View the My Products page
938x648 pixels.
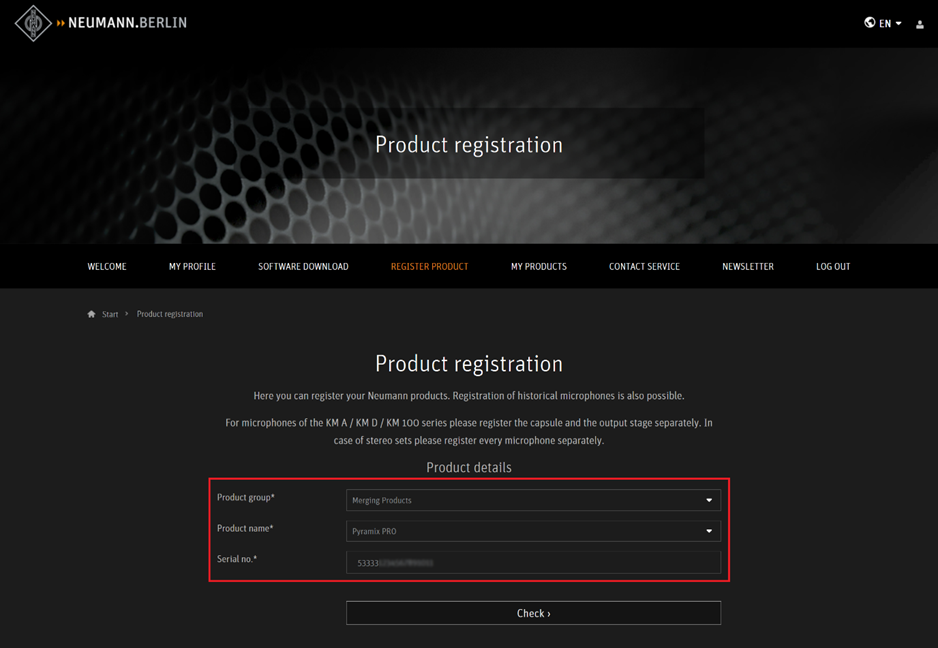tap(538, 267)
